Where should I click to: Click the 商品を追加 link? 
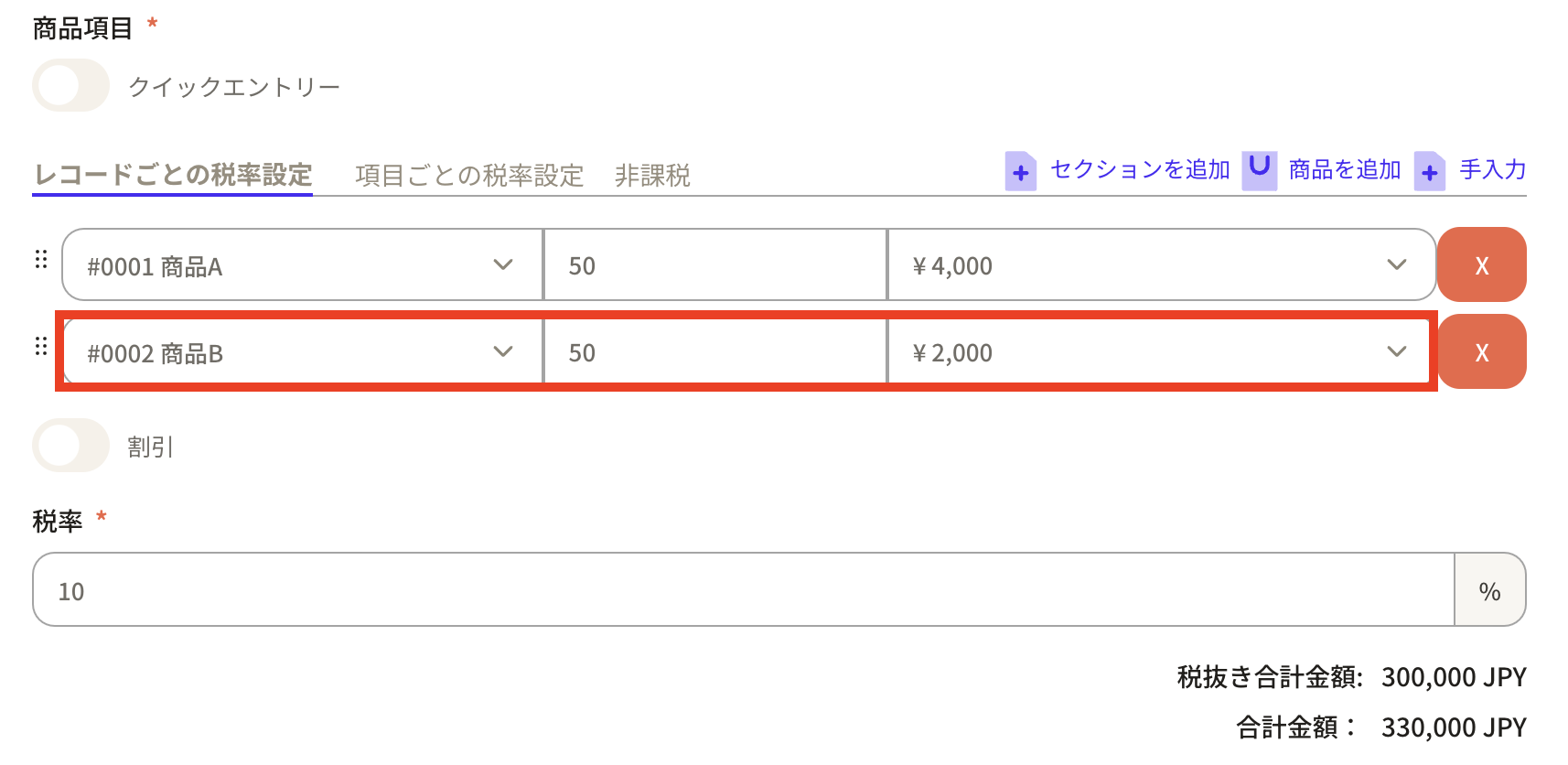1345,170
